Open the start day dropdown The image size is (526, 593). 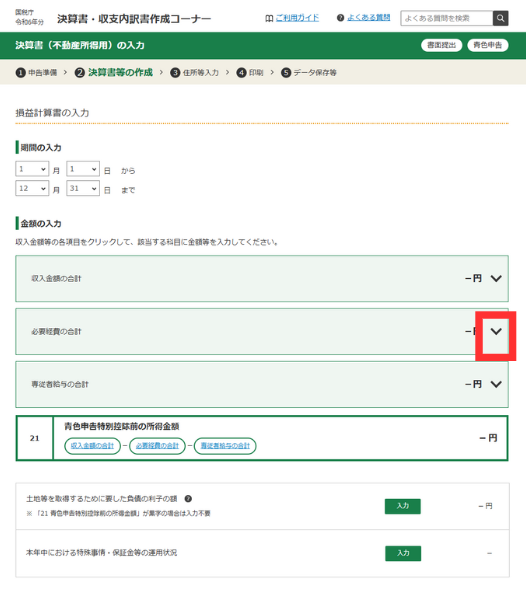pos(83,169)
